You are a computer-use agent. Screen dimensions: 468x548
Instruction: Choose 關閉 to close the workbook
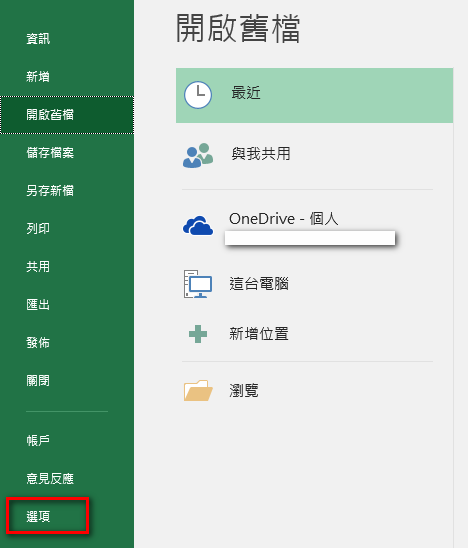pos(38,381)
